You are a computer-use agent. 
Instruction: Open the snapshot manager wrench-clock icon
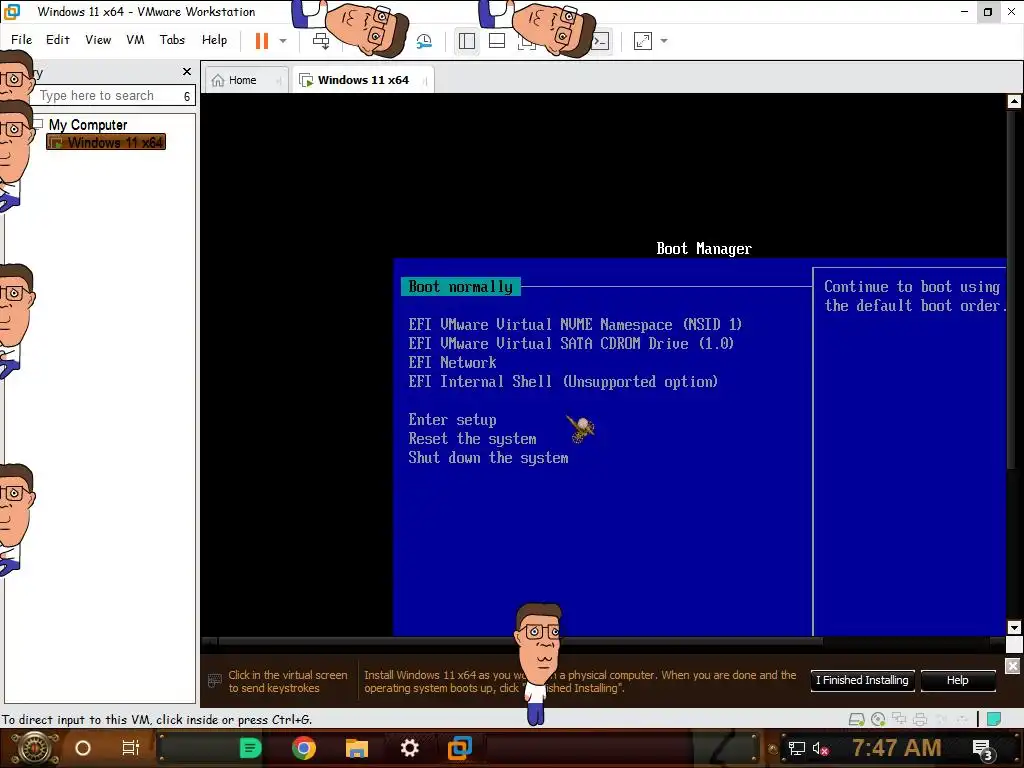coord(424,41)
